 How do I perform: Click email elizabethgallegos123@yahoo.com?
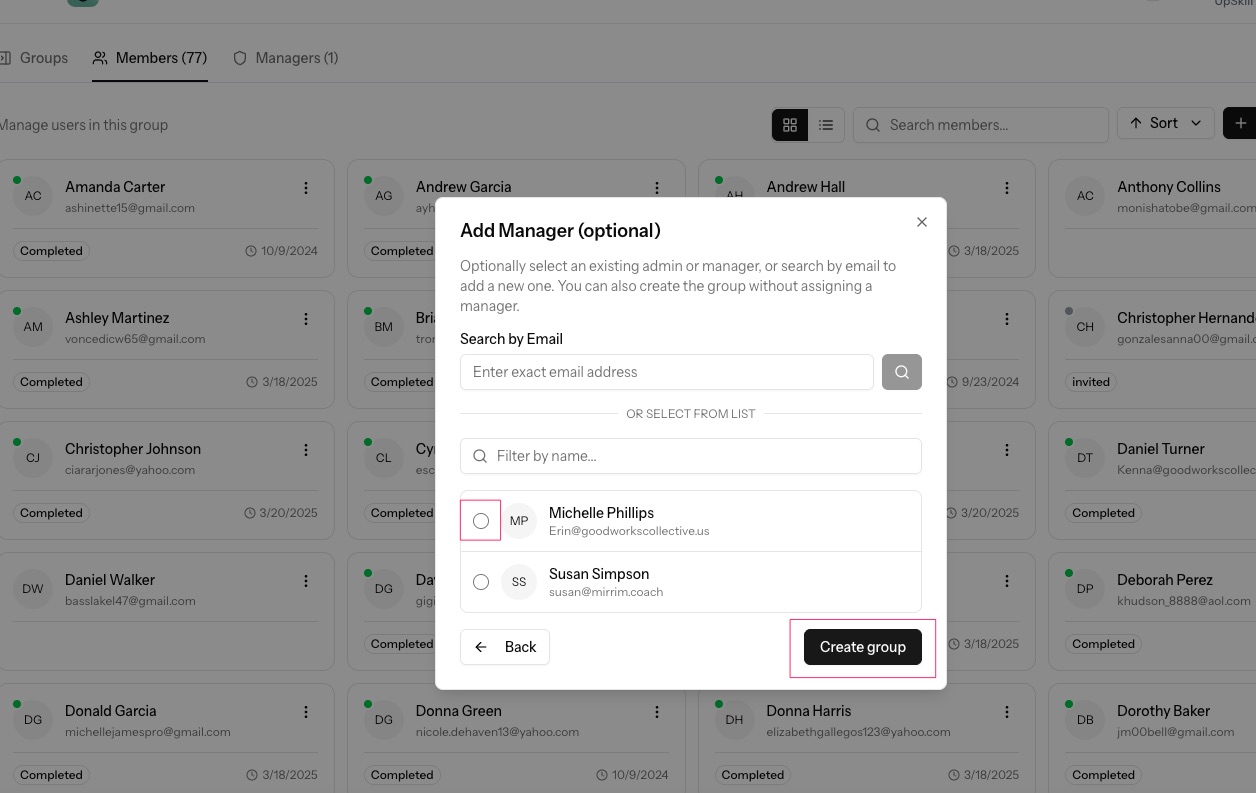tap(859, 732)
